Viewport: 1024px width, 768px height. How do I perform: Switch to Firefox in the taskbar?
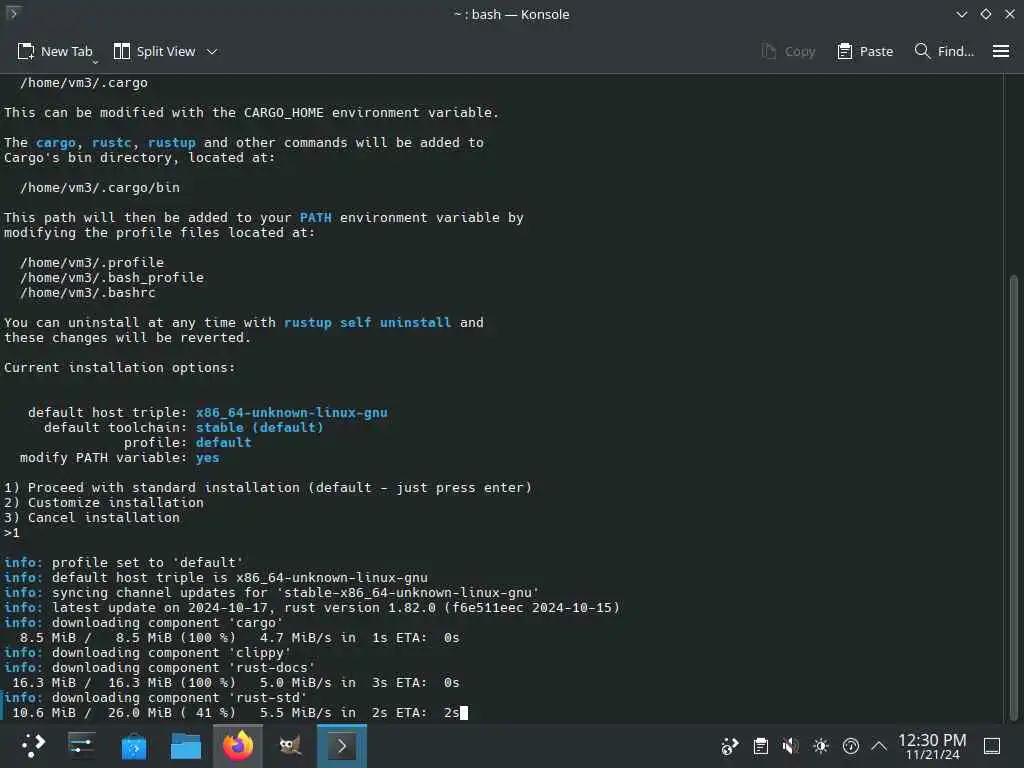[238, 746]
